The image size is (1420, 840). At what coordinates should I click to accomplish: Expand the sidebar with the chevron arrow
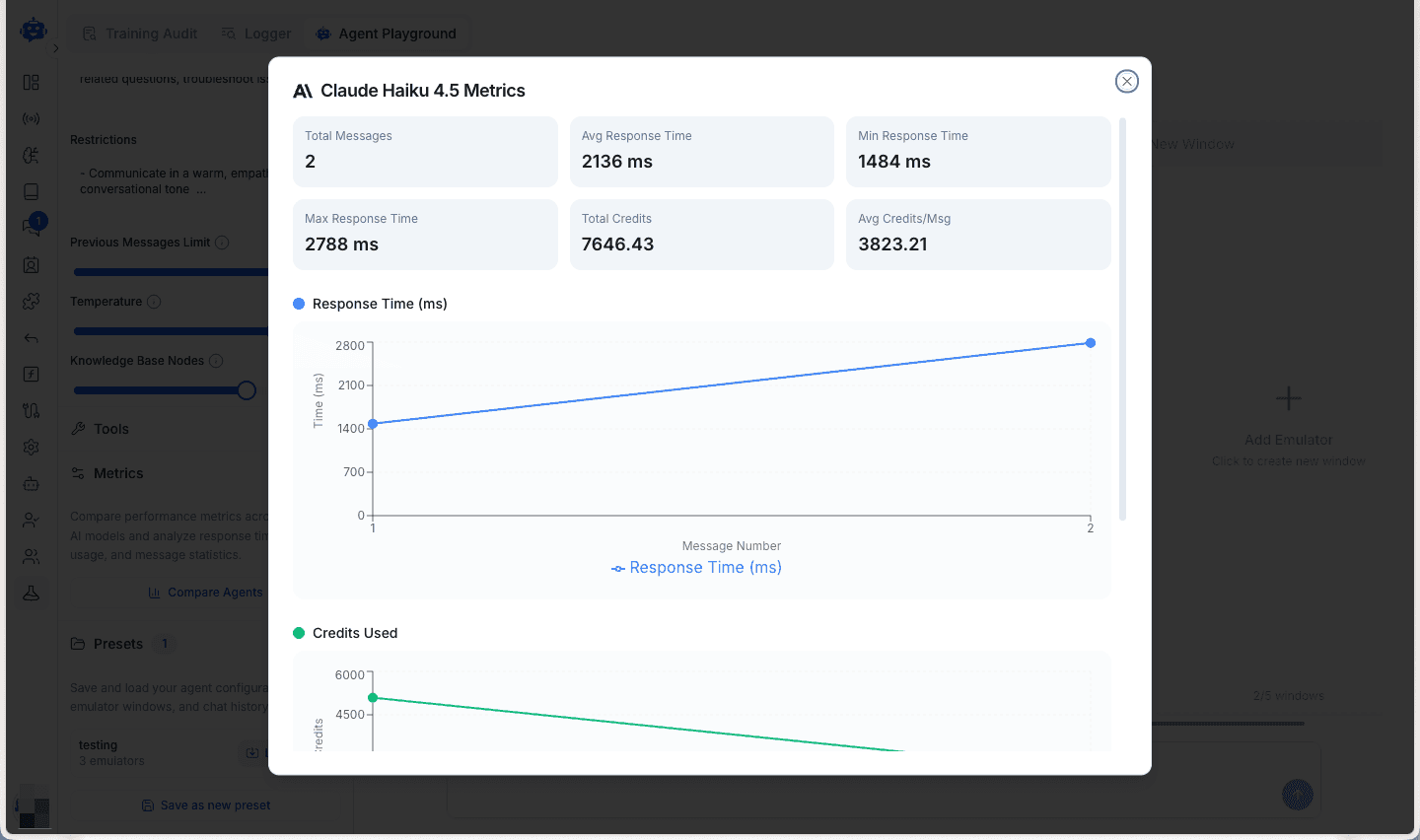(x=56, y=46)
